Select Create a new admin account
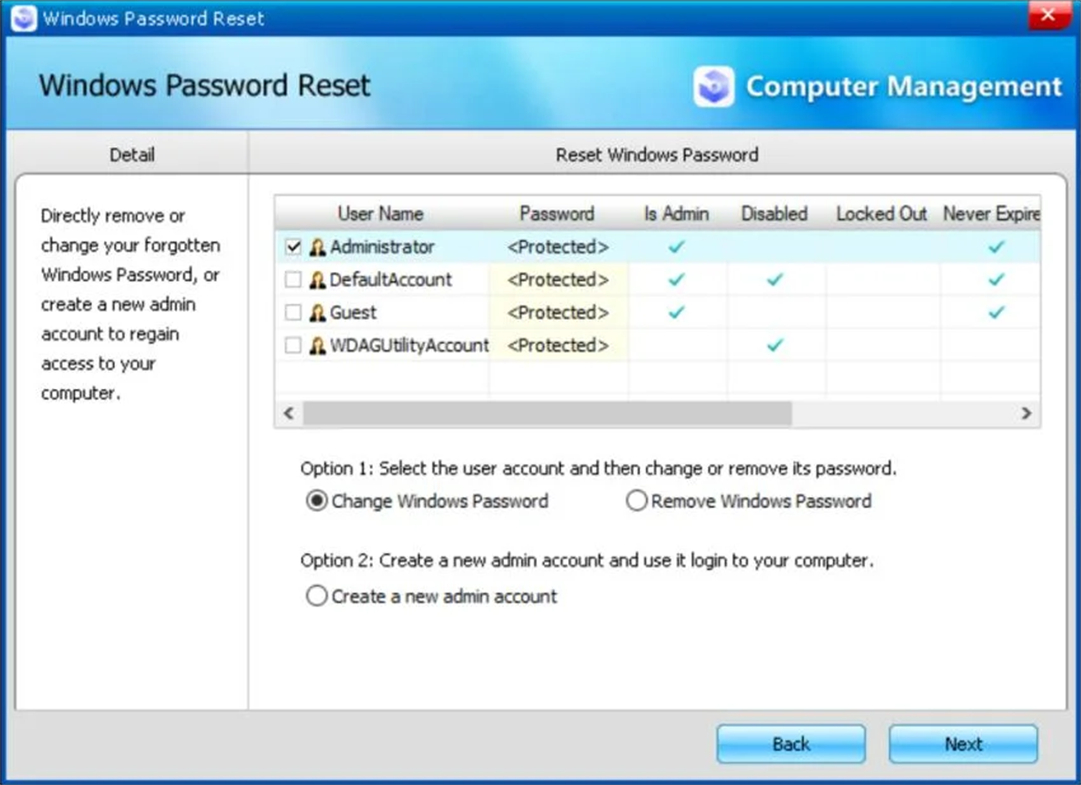This screenshot has width=1081, height=785. pyautogui.click(x=317, y=597)
